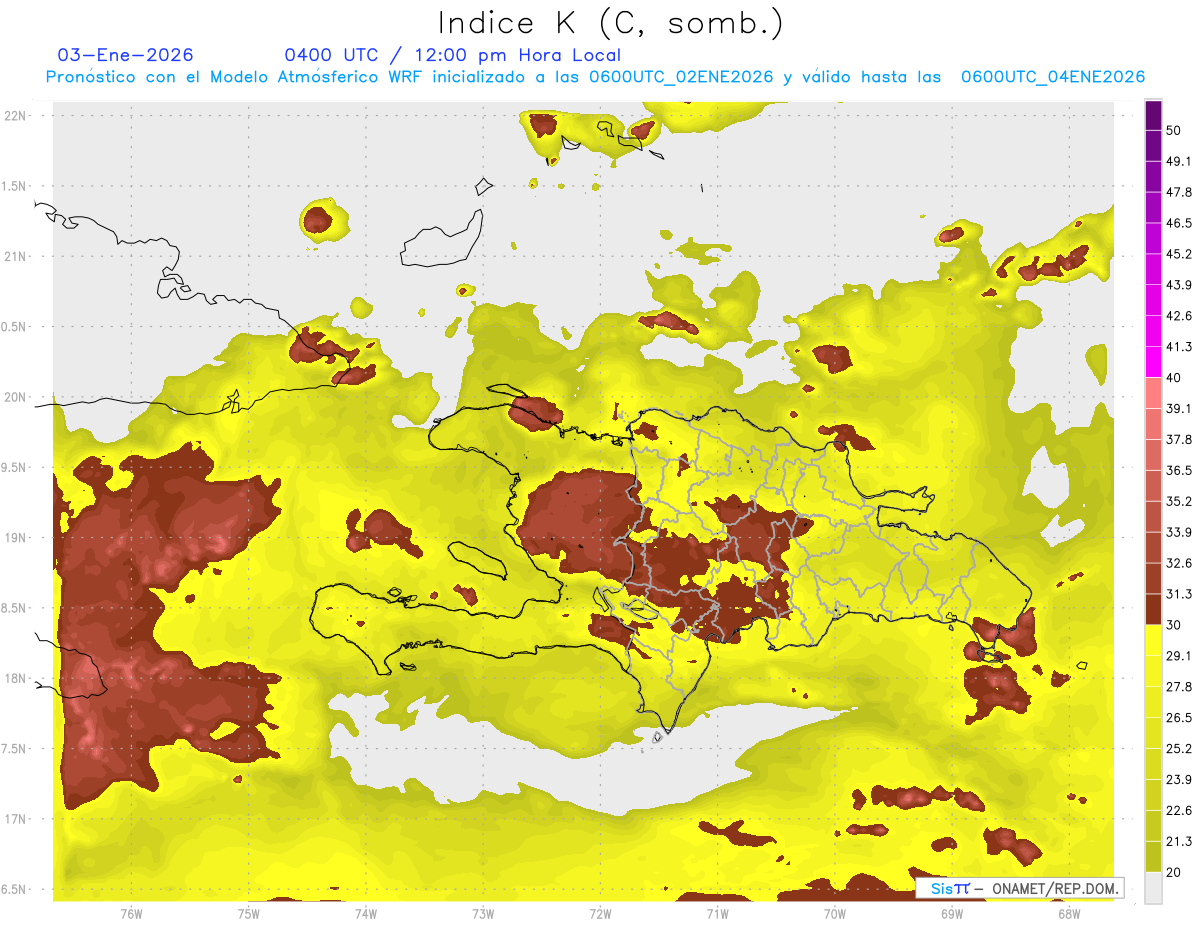This screenshot has height=927, width=1200.
Task: Click the '26.5' colorbar label
Action: coord(1179,718)
